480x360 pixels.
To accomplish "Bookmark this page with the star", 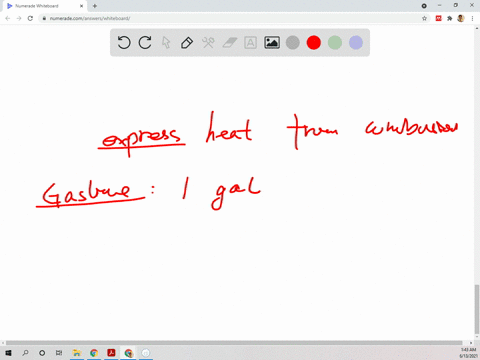I will pos(424,18).
